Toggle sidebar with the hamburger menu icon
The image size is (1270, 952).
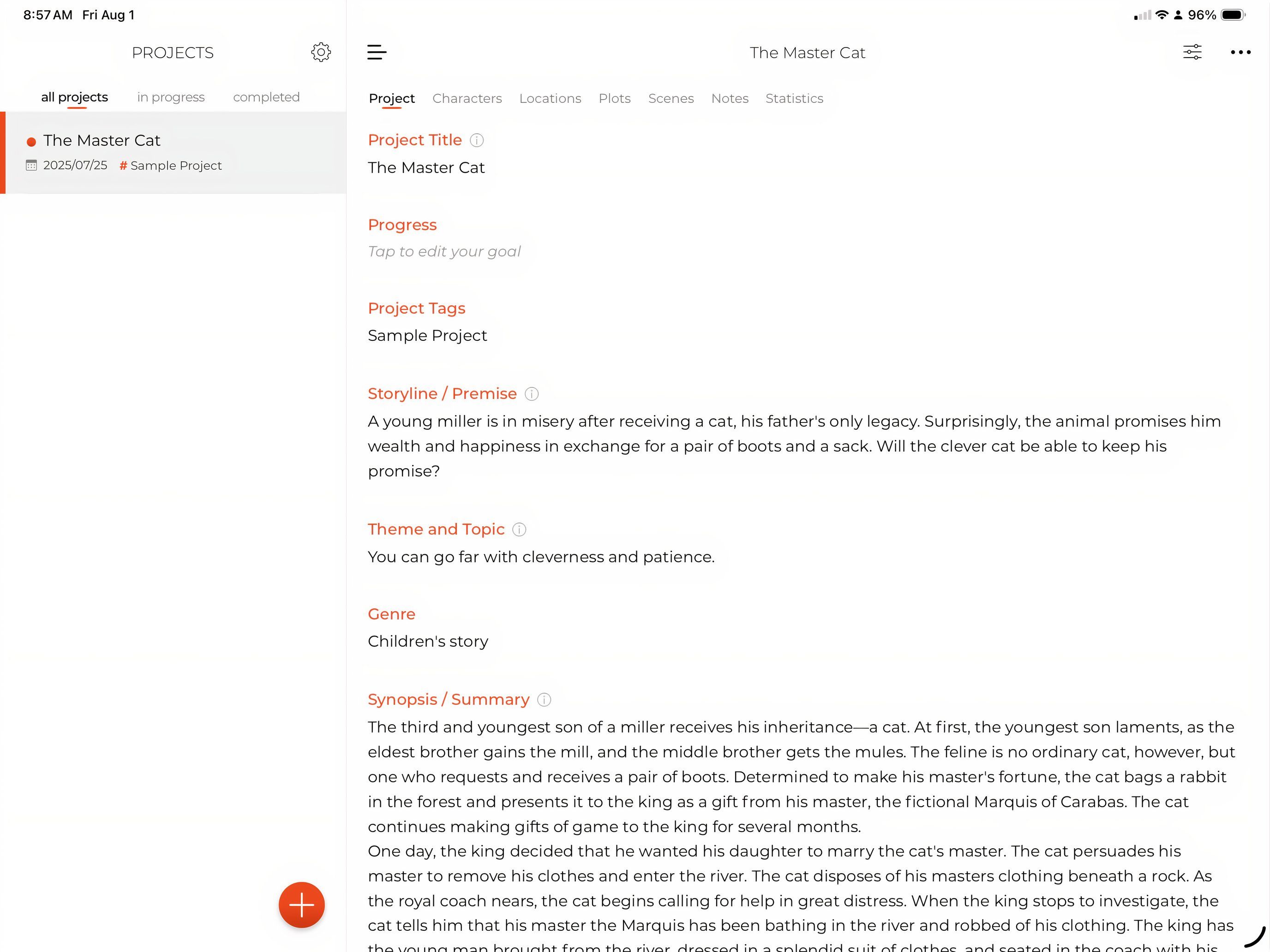tap(377, 52)
